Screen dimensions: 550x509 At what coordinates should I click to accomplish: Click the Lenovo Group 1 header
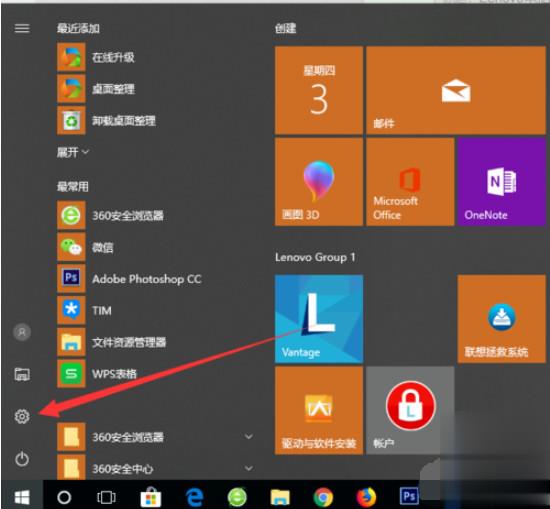pyautogui.click(x=315, y=257)
